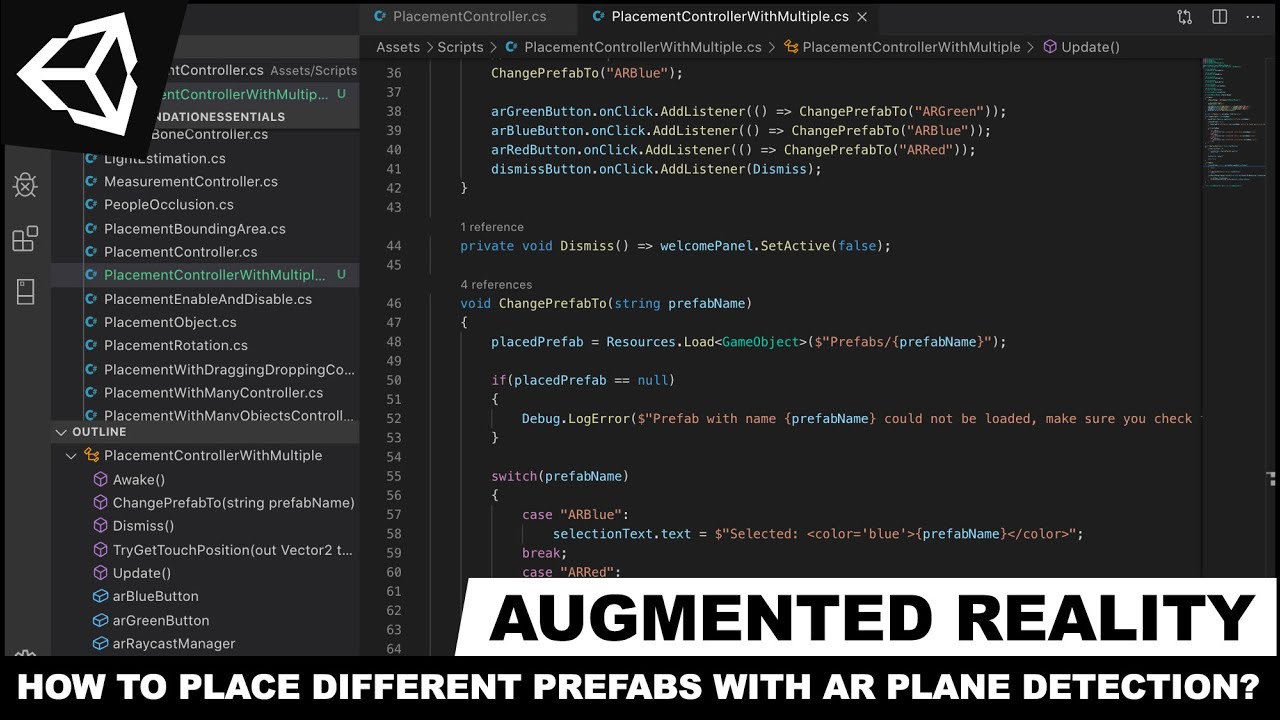Click 'ChangePrefabTo' in the line 46 declaration

click(x=552, y=303)
